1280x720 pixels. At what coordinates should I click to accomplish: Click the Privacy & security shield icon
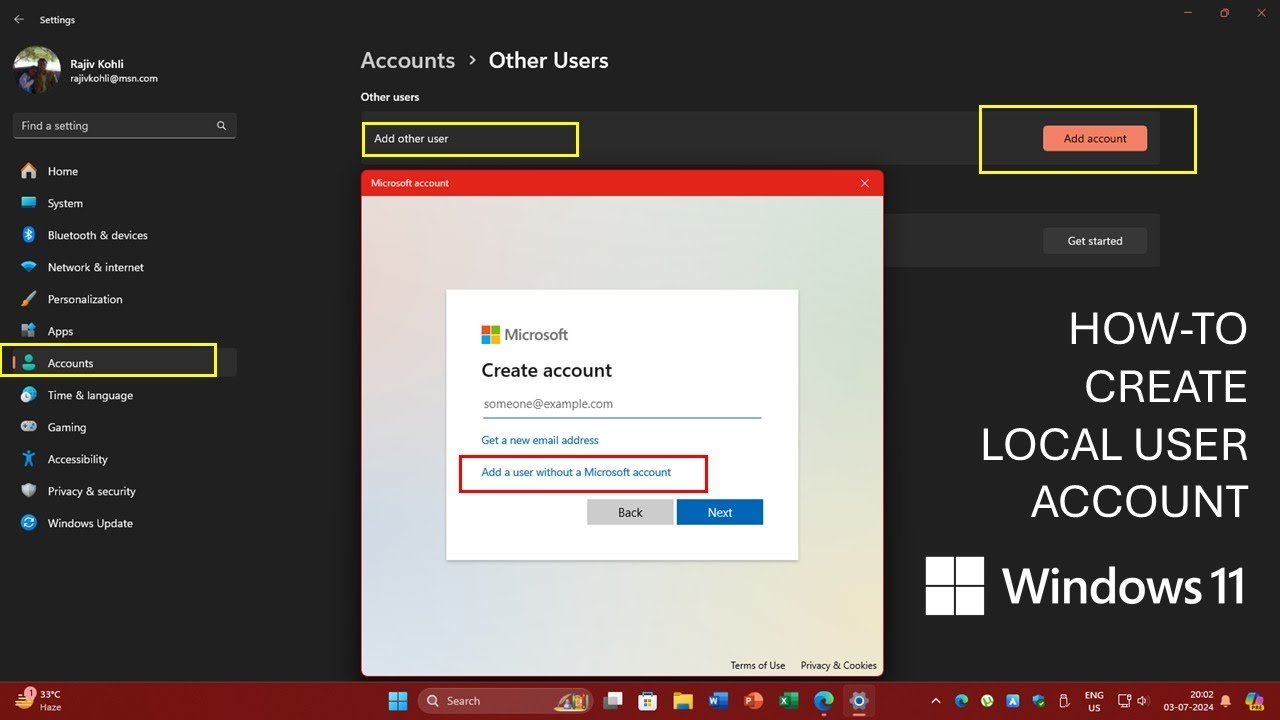(x=29, y=491)
